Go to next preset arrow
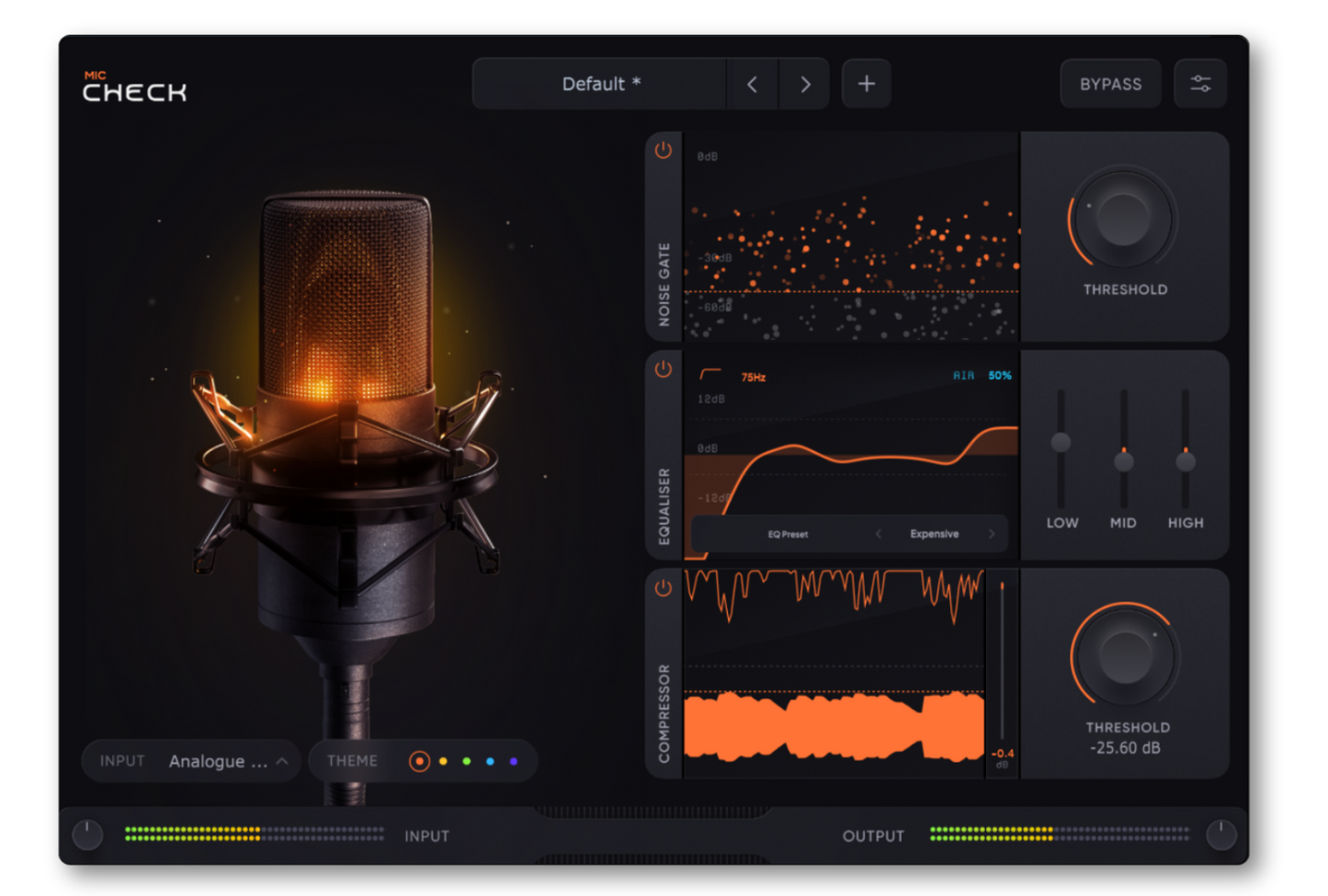This screenshot has height=896, width=1328. coord(805,84)
